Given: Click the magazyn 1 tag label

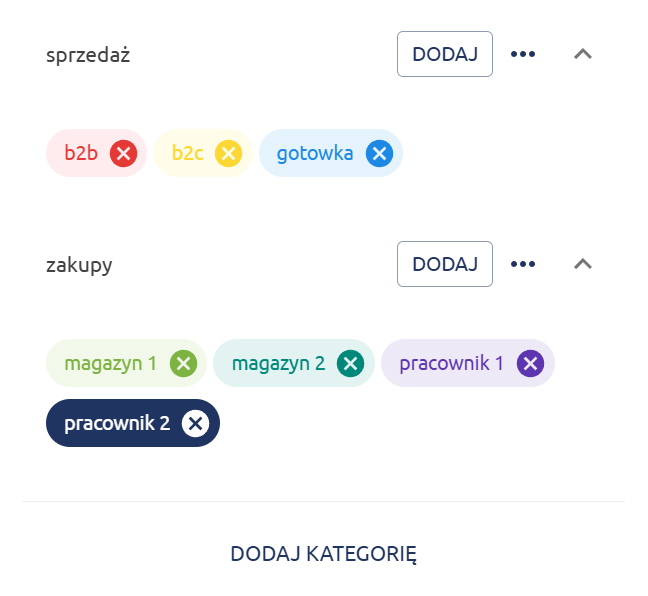Looking at the screenshot, I should coord(111,363).
